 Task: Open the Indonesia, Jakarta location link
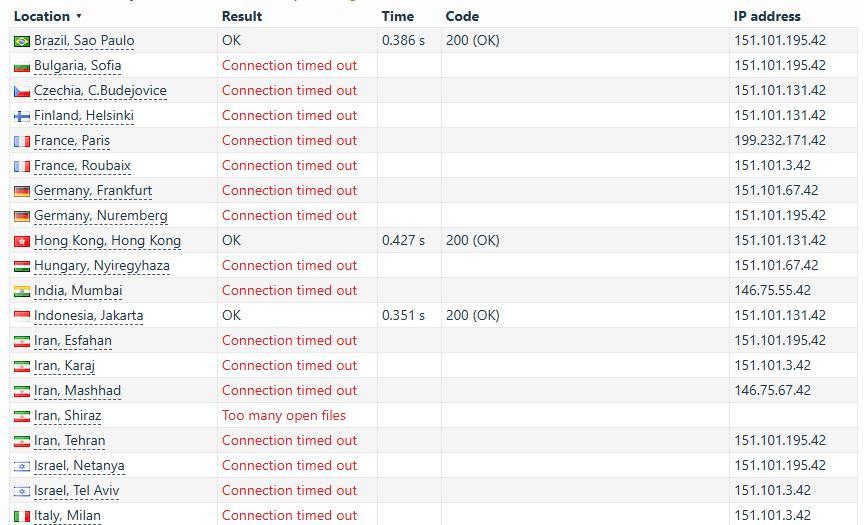[x=88, y=315]
